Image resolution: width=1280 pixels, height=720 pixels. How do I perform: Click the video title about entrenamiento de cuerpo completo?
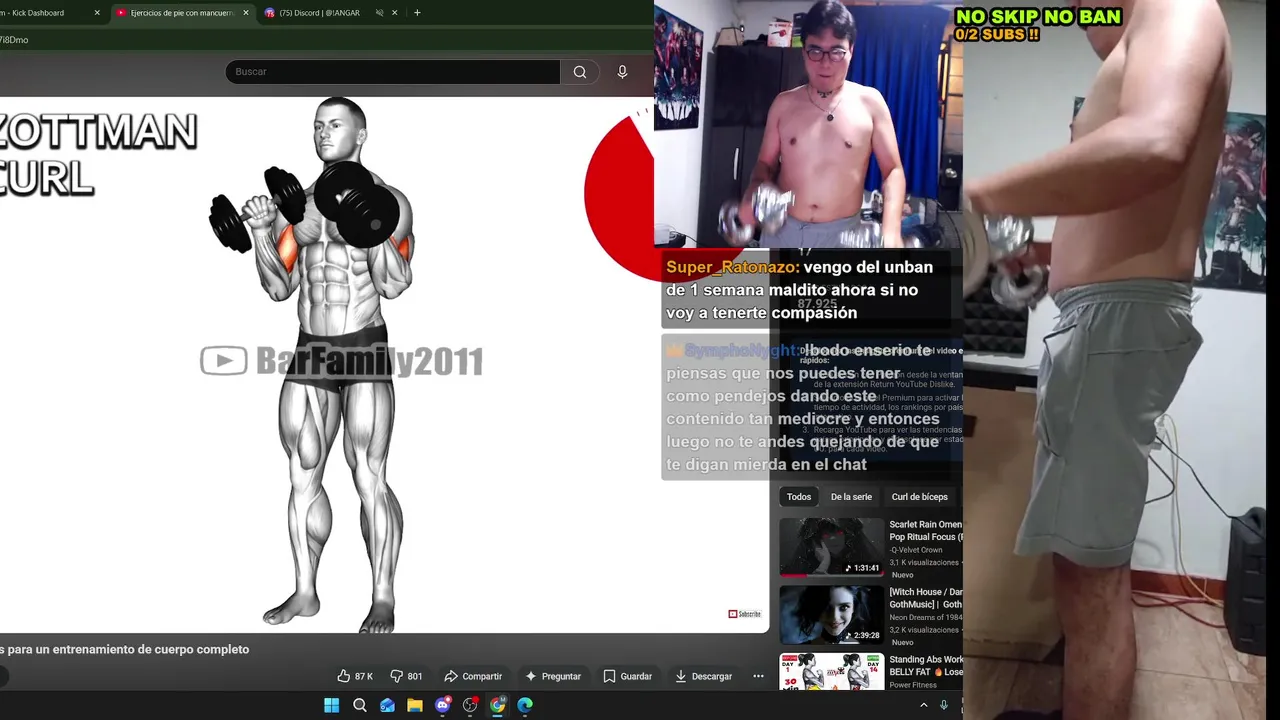[125, 649]
